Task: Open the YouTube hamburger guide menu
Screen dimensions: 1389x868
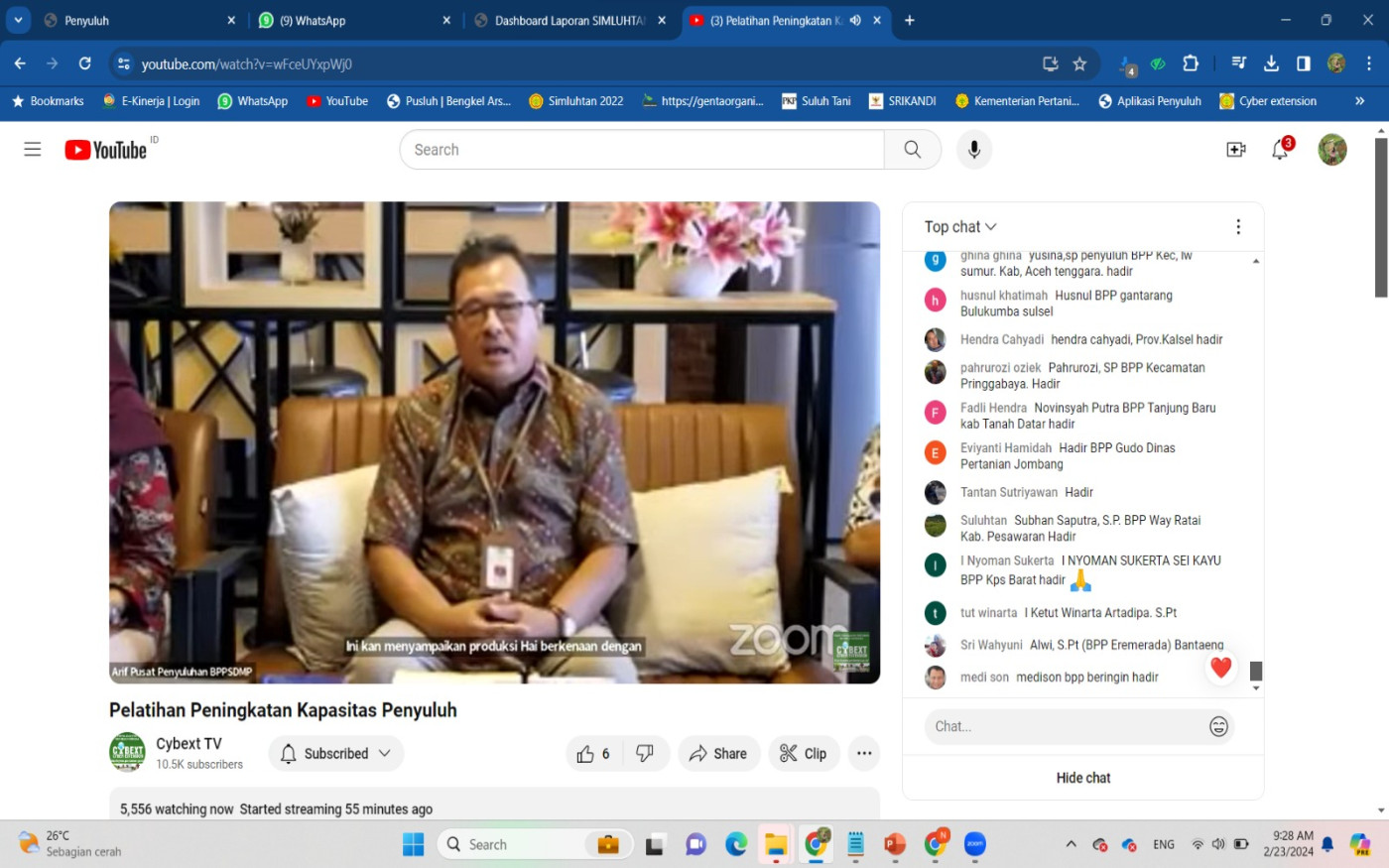Action: point(33,150)
